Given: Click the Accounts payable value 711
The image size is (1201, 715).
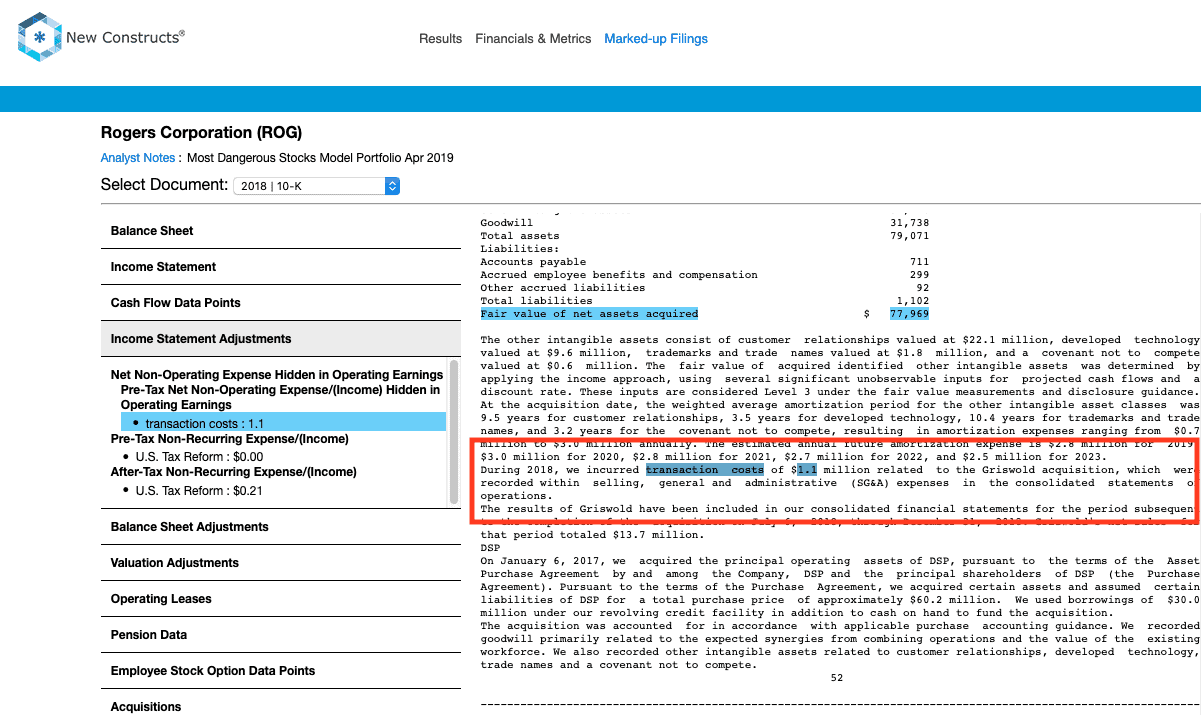Looking at the screenshot, I should point(919,262).
